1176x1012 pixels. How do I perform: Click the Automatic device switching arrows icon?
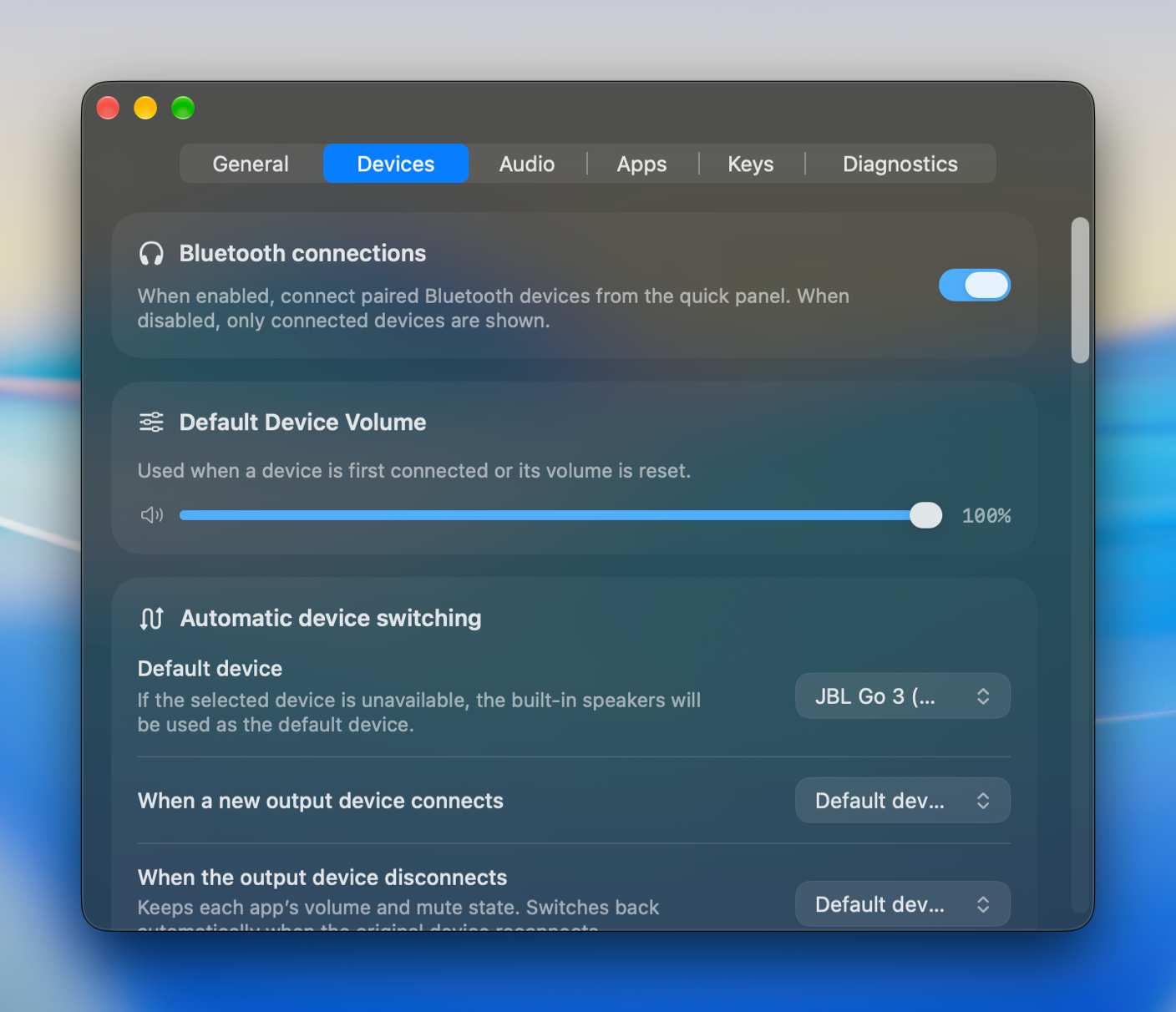point(151,619)
